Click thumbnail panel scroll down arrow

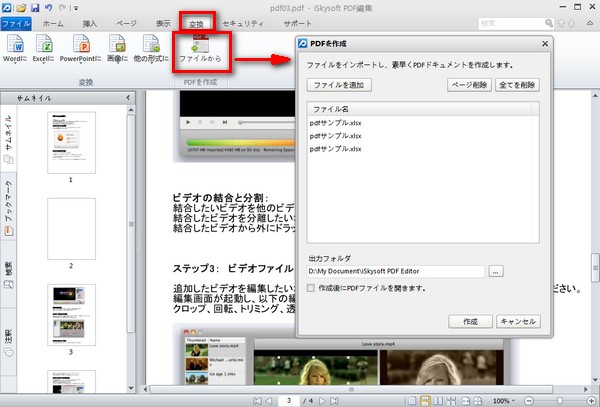pyautogui.click(x=131, y=388)
